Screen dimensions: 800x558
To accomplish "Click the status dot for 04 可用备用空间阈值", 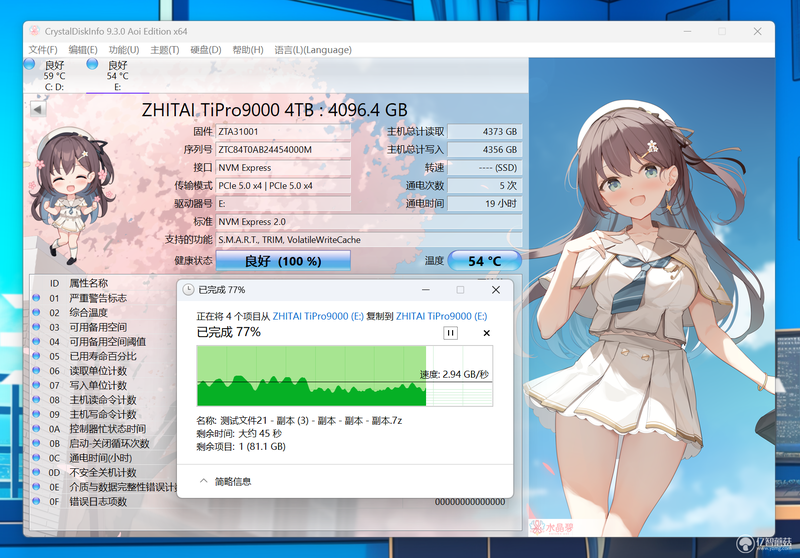I will click(36, 341).
